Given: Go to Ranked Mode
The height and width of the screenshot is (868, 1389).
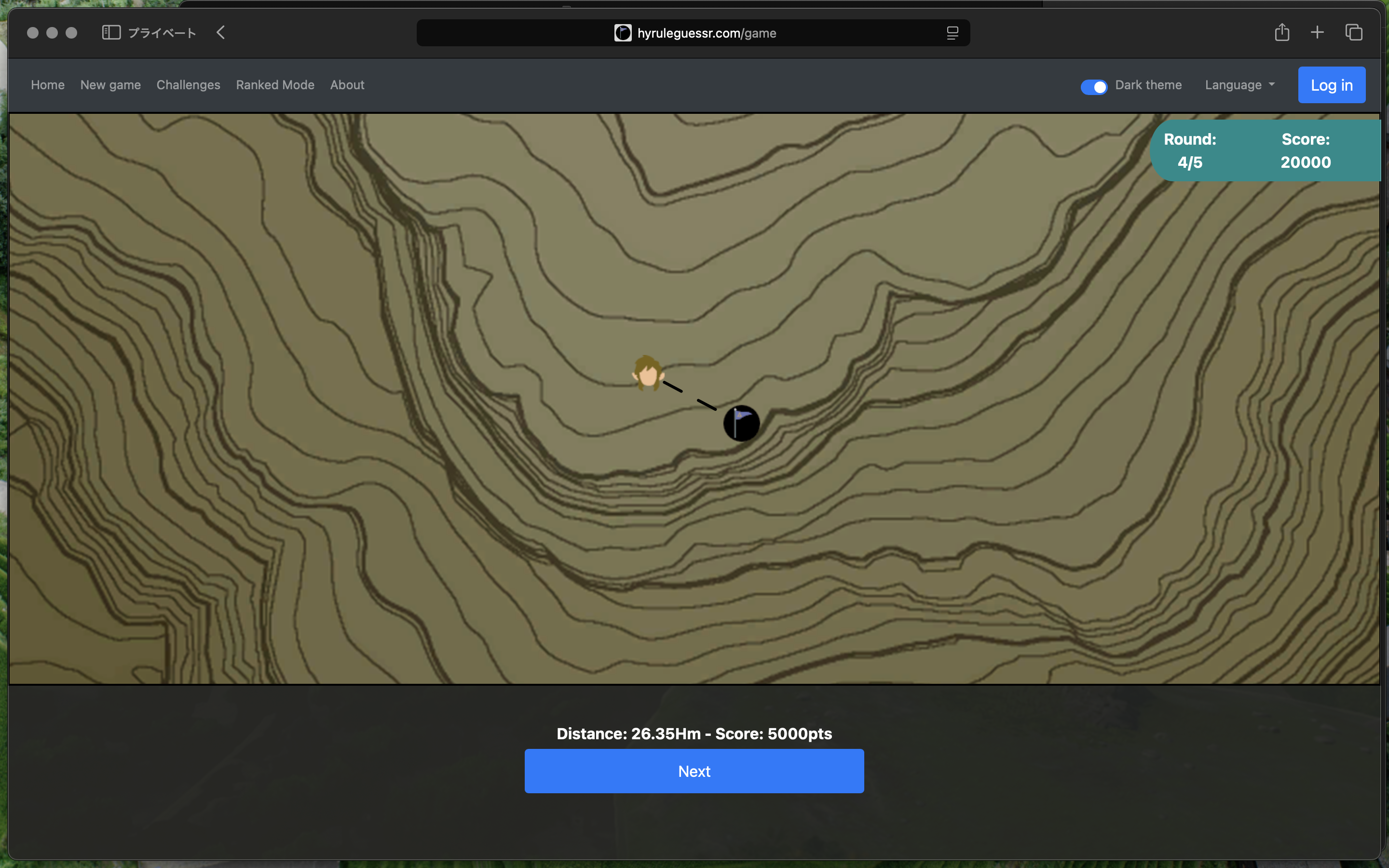Looking at the screenshot, I should pyautogui.click(x=275, y=85).
